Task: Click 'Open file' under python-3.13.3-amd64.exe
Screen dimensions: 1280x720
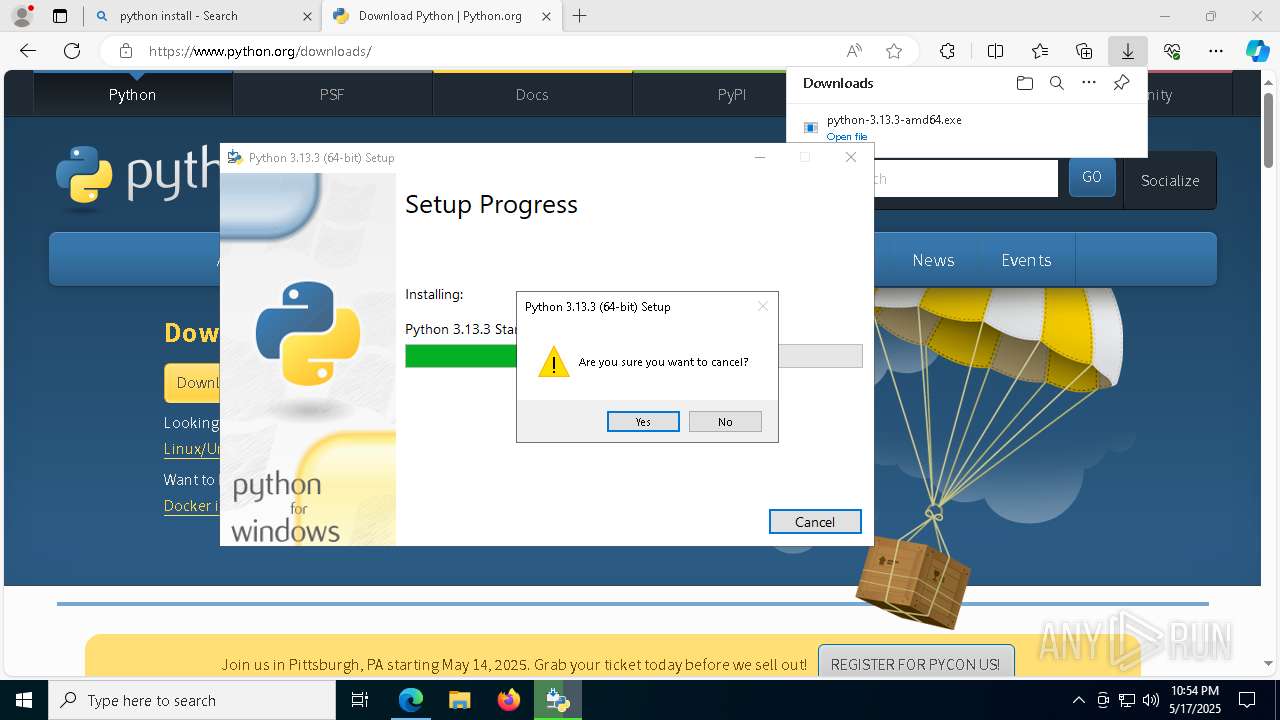Action: pos(847,137)
